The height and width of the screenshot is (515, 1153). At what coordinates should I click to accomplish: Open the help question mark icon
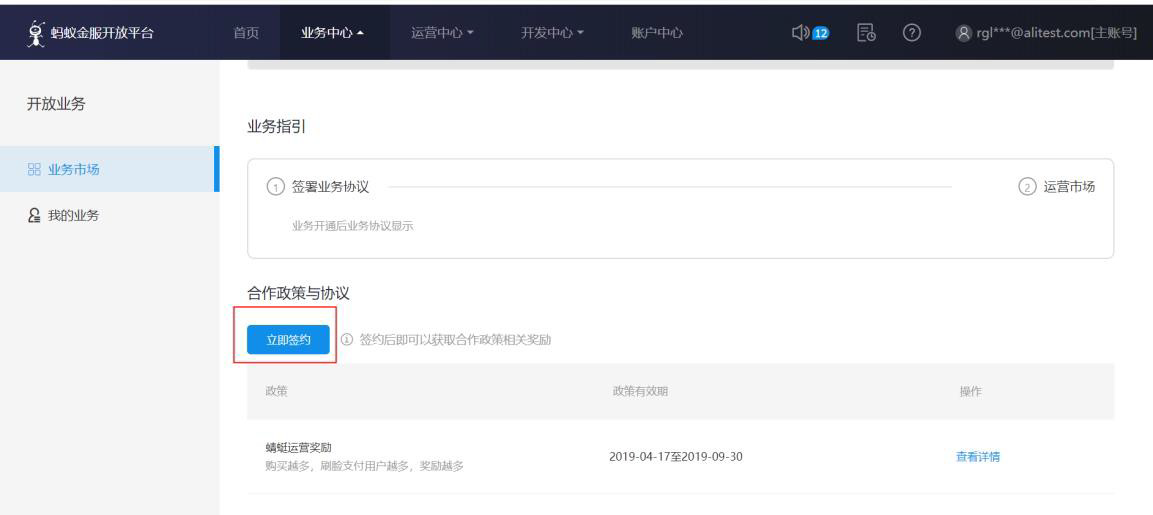[912, 32]
